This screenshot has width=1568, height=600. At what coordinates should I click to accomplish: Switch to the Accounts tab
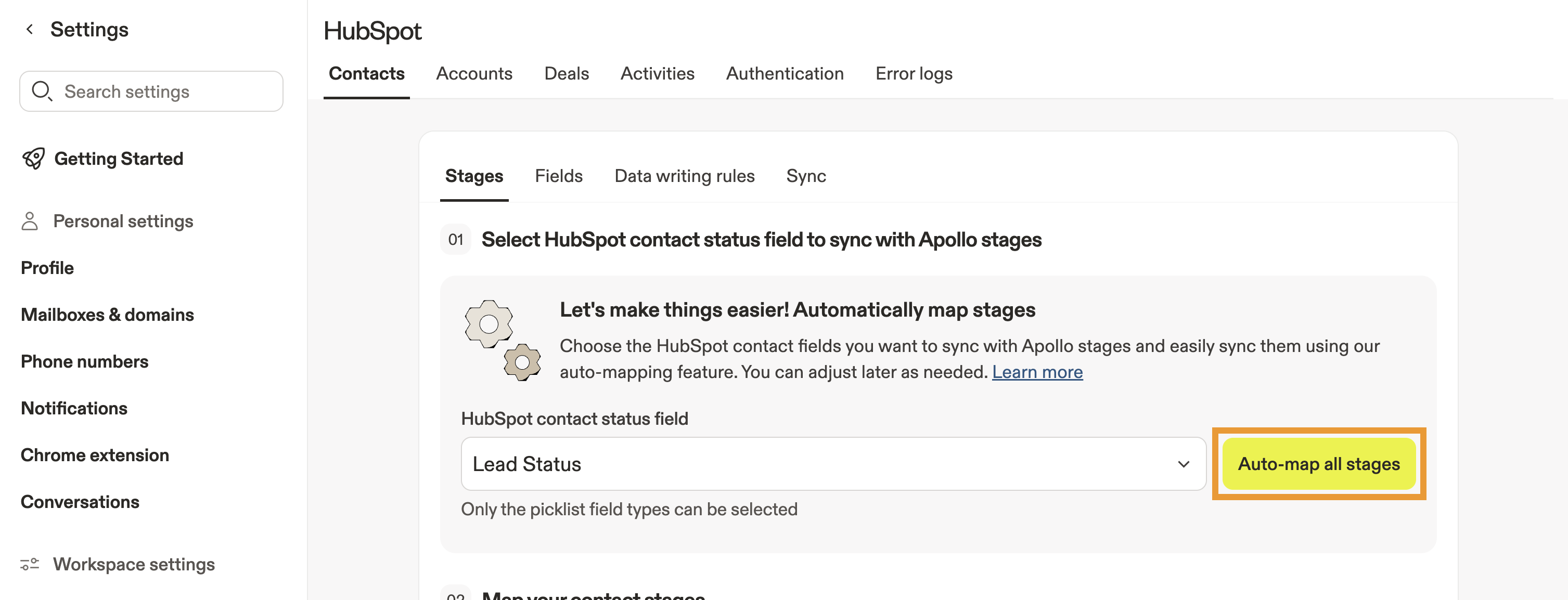pyautogui.click(x=473, y=74)
